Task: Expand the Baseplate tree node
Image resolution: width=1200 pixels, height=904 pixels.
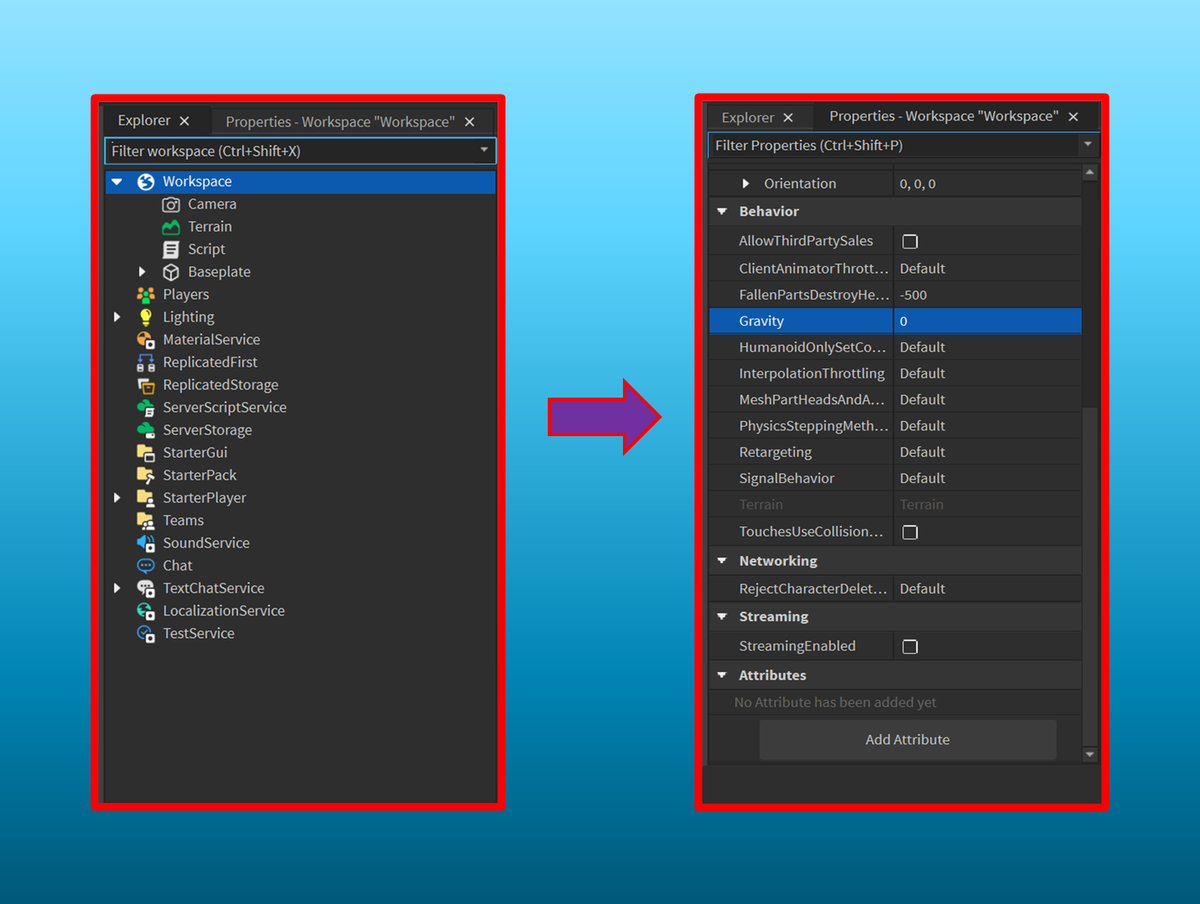Action: (142, 272)
